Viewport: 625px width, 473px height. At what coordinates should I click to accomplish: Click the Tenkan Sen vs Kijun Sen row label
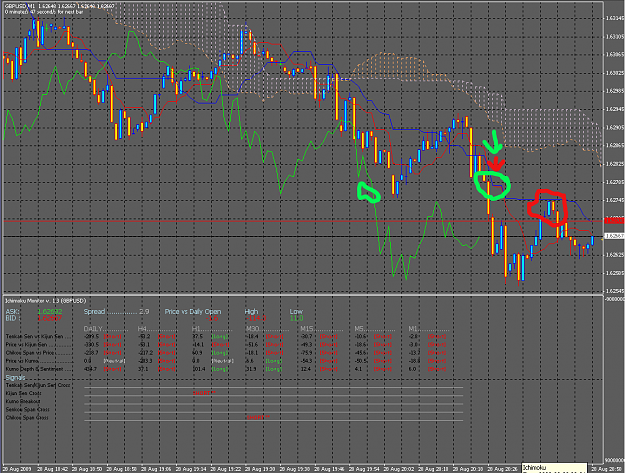point(34,336)
